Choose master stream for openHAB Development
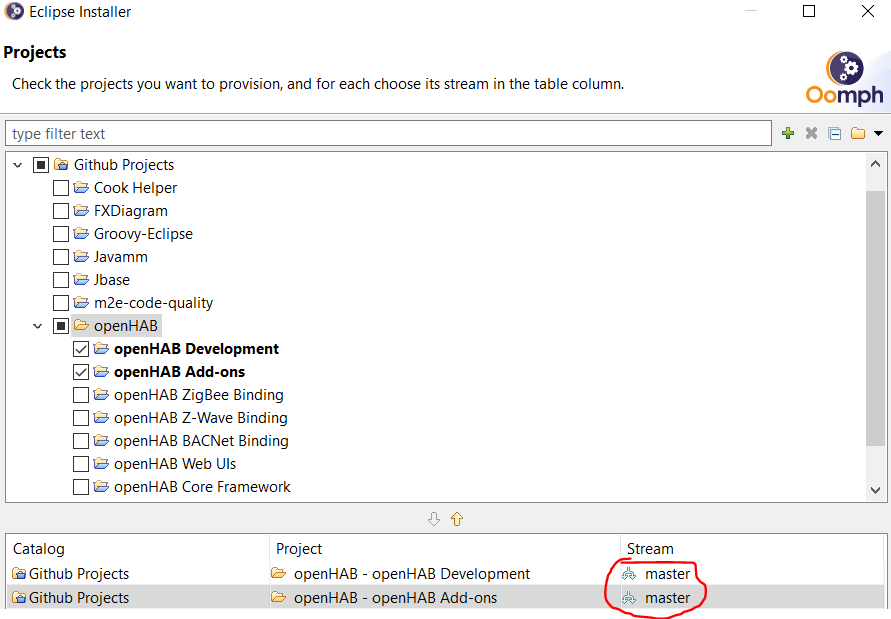The image size is (891, 619). click(x=667, y=574)
